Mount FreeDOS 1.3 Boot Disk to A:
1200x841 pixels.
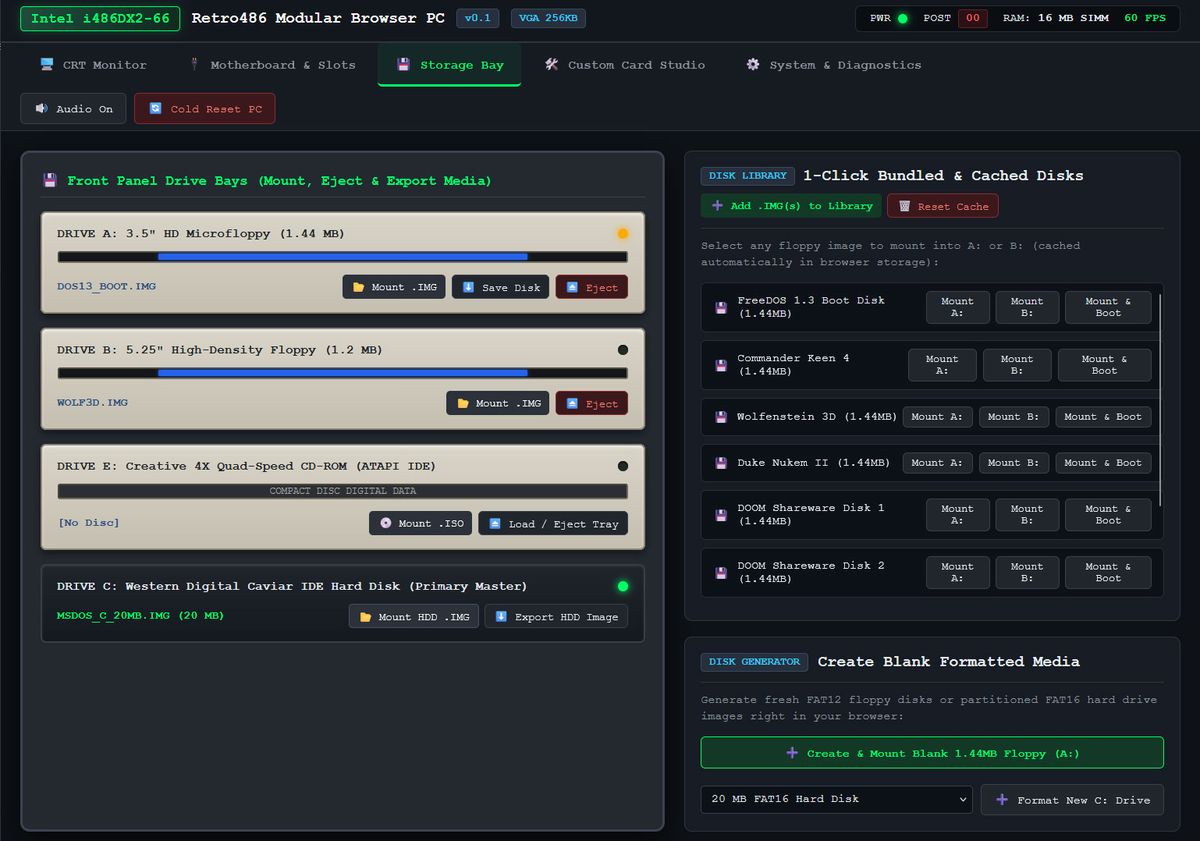click(x=957, y=307)
